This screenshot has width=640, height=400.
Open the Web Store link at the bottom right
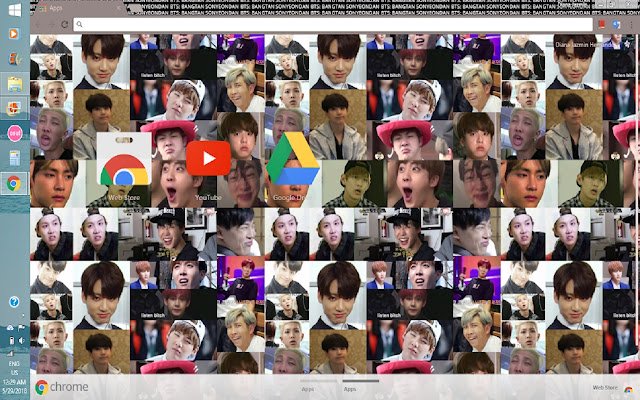pyautogui.click(x=612, y=388)
